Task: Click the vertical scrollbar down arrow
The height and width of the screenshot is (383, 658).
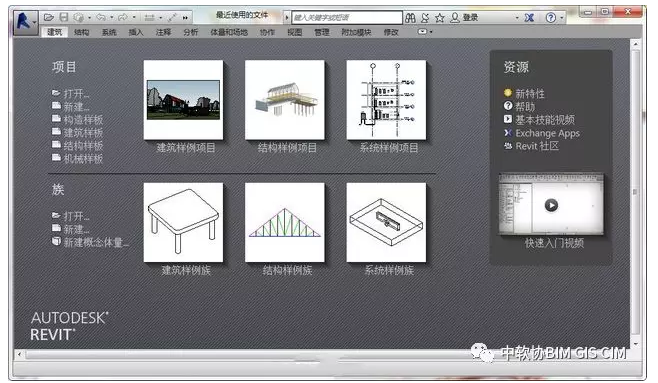Action: pos(635,344)
